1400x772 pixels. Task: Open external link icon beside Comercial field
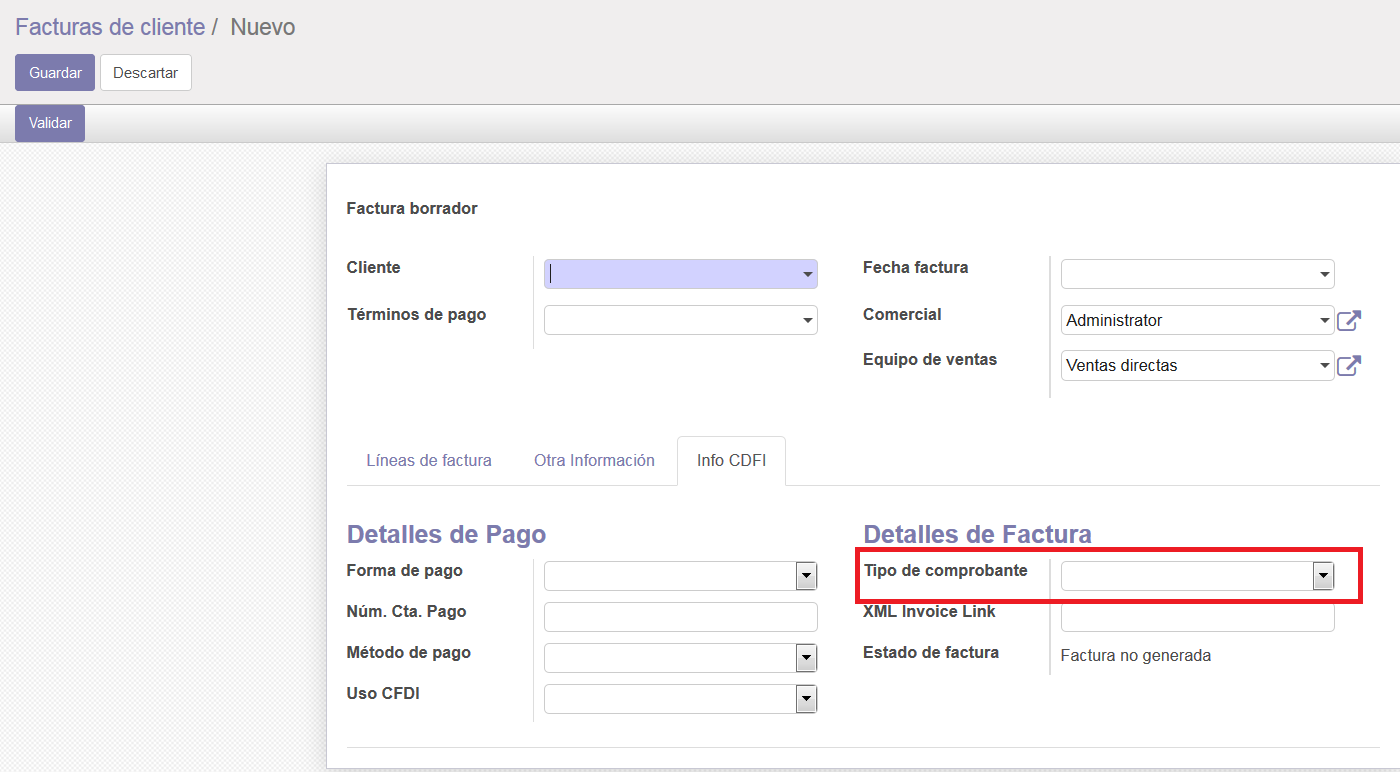tap(1349, 321)
